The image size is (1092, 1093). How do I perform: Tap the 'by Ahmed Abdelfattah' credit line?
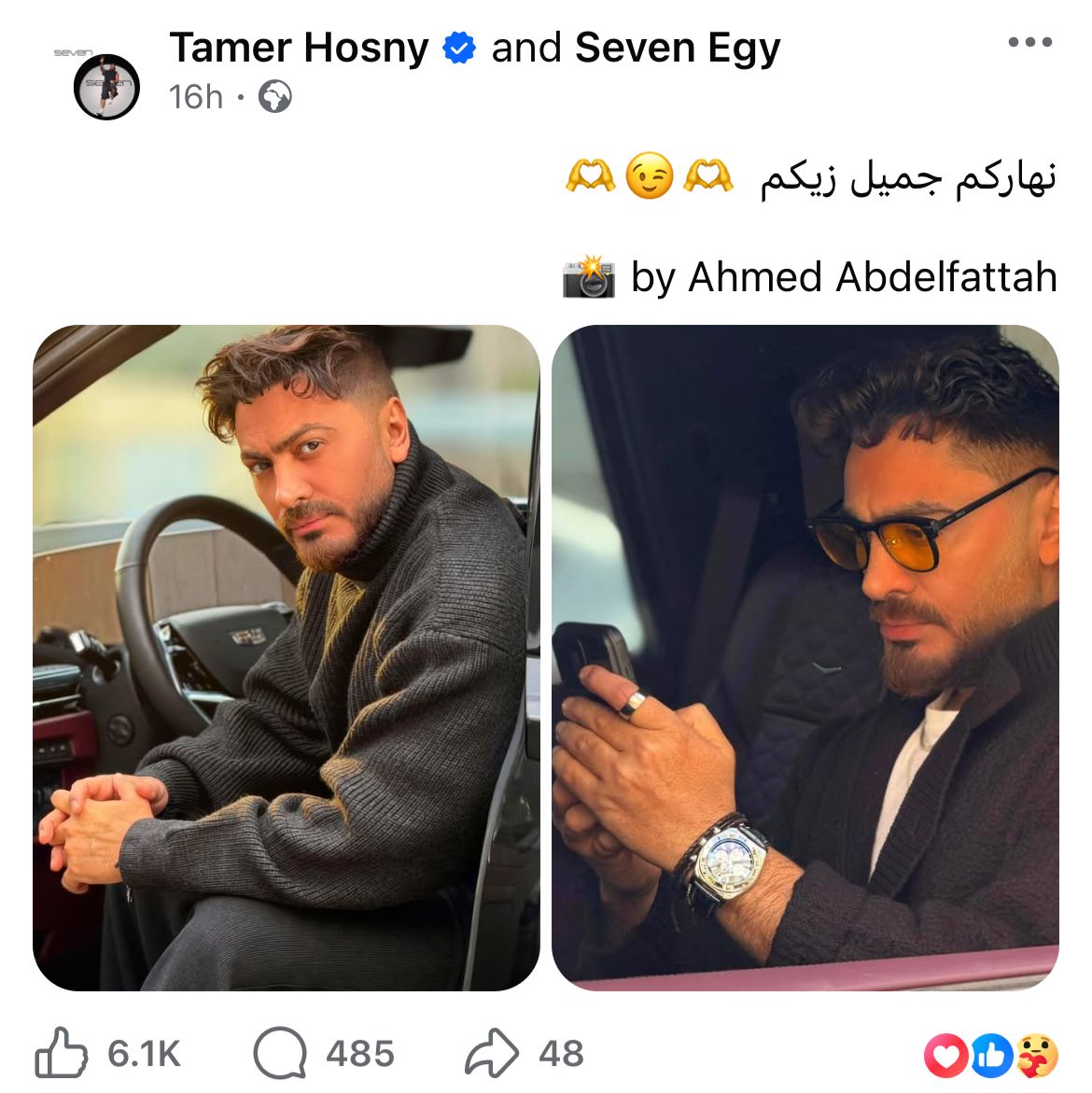(844, 276)
